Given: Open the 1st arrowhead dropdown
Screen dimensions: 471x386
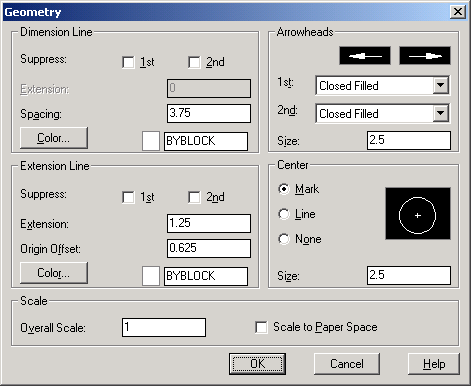Looking at the screenshot, I should click(x=441, y=85).
